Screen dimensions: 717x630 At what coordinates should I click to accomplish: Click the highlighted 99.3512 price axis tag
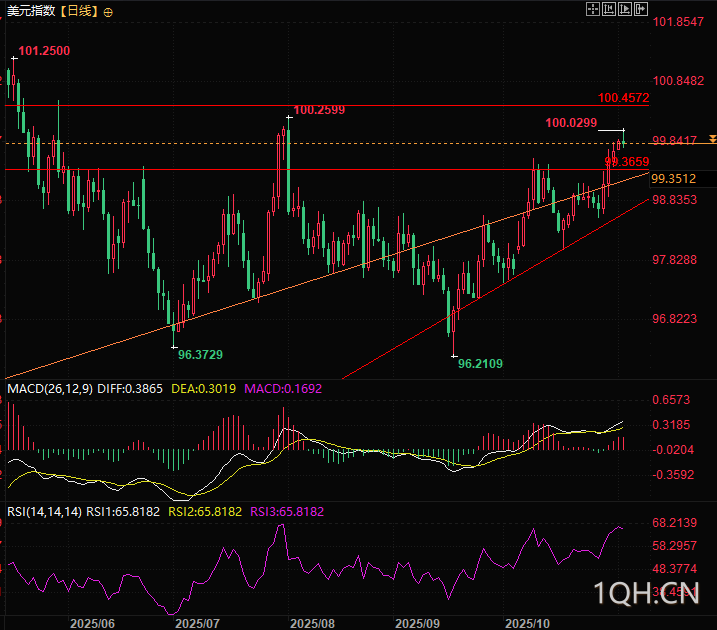(x=673, y=179)
